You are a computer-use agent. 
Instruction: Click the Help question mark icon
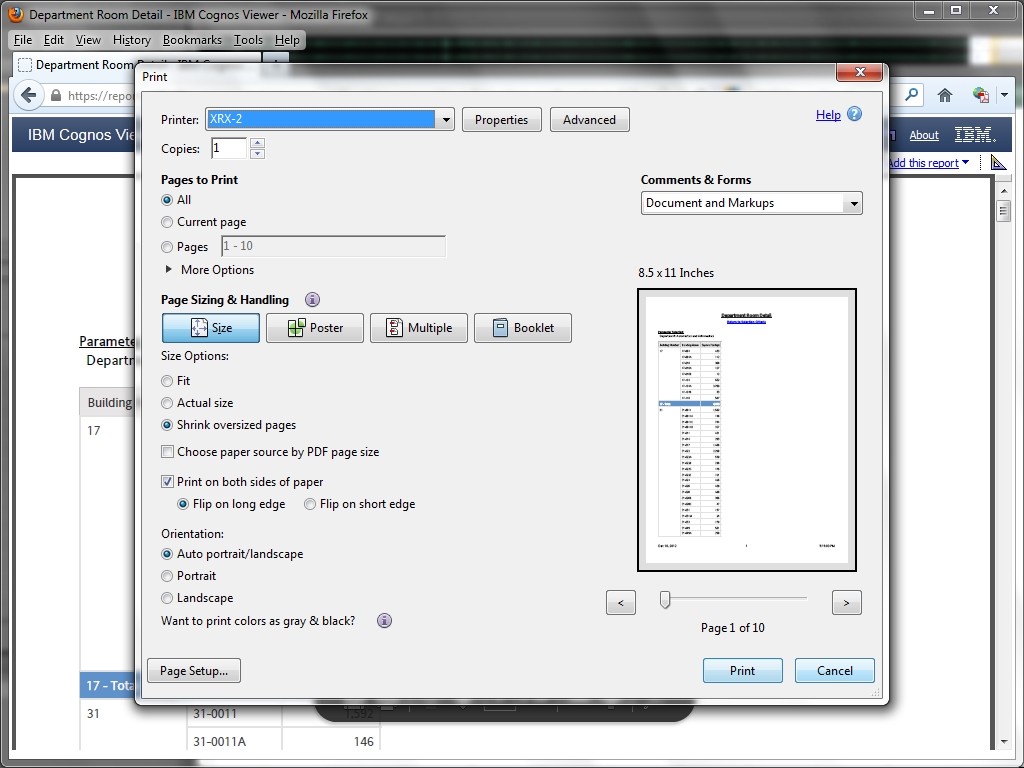click(x=854, y=114)
